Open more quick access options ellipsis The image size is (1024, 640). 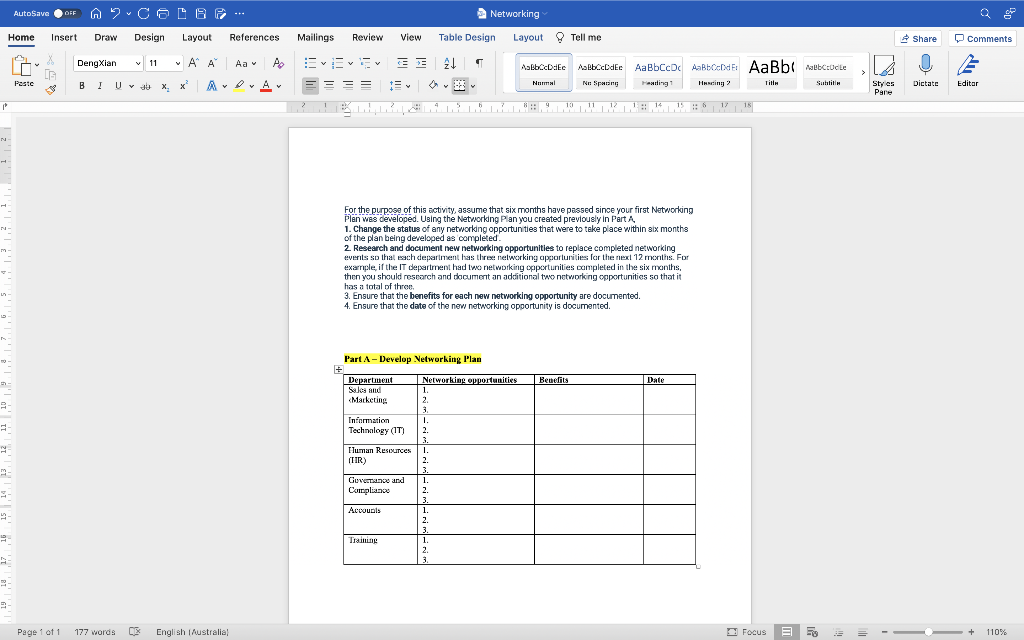click(240, 13)
